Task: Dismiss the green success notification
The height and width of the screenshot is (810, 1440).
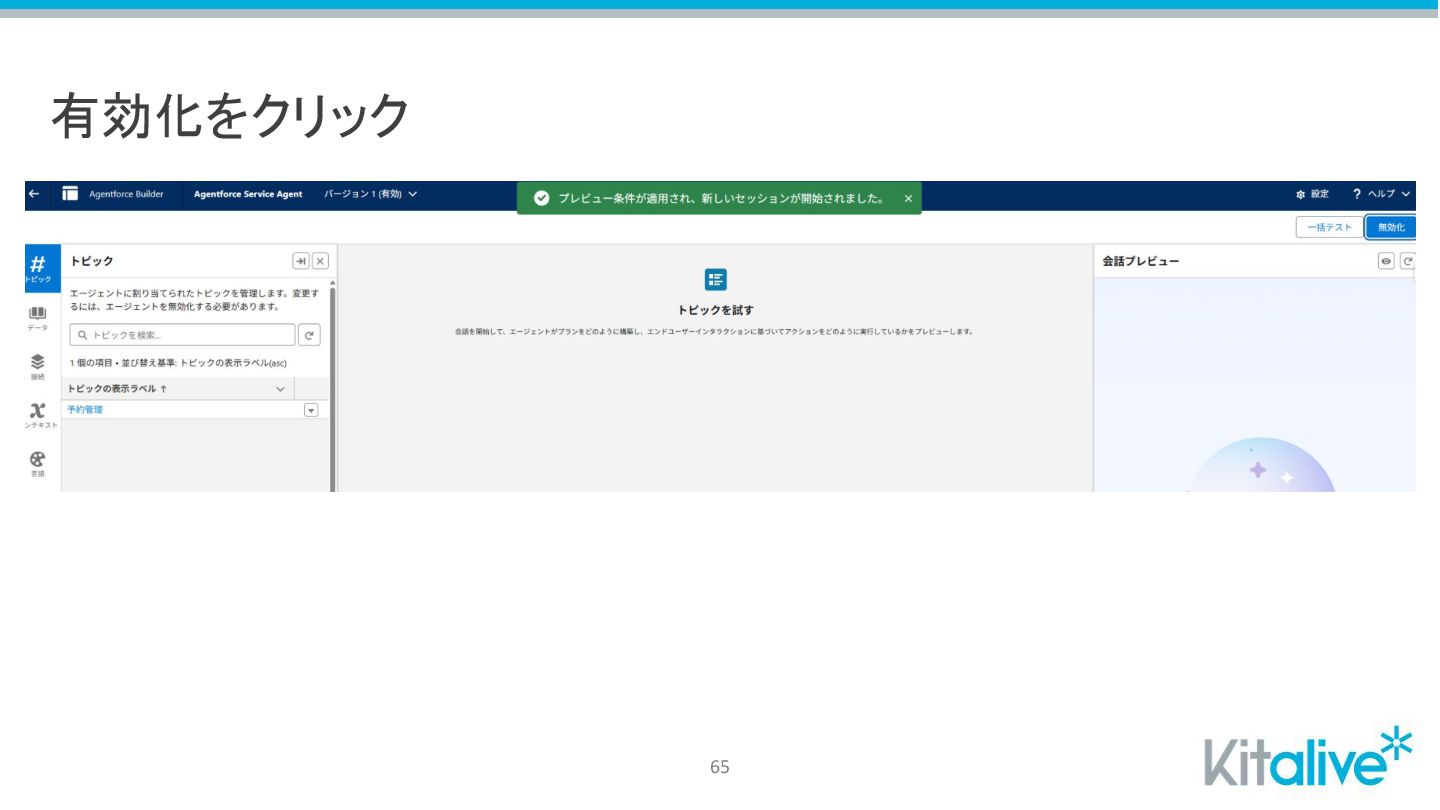Action: pyautogui.click(x=908, y=198)
